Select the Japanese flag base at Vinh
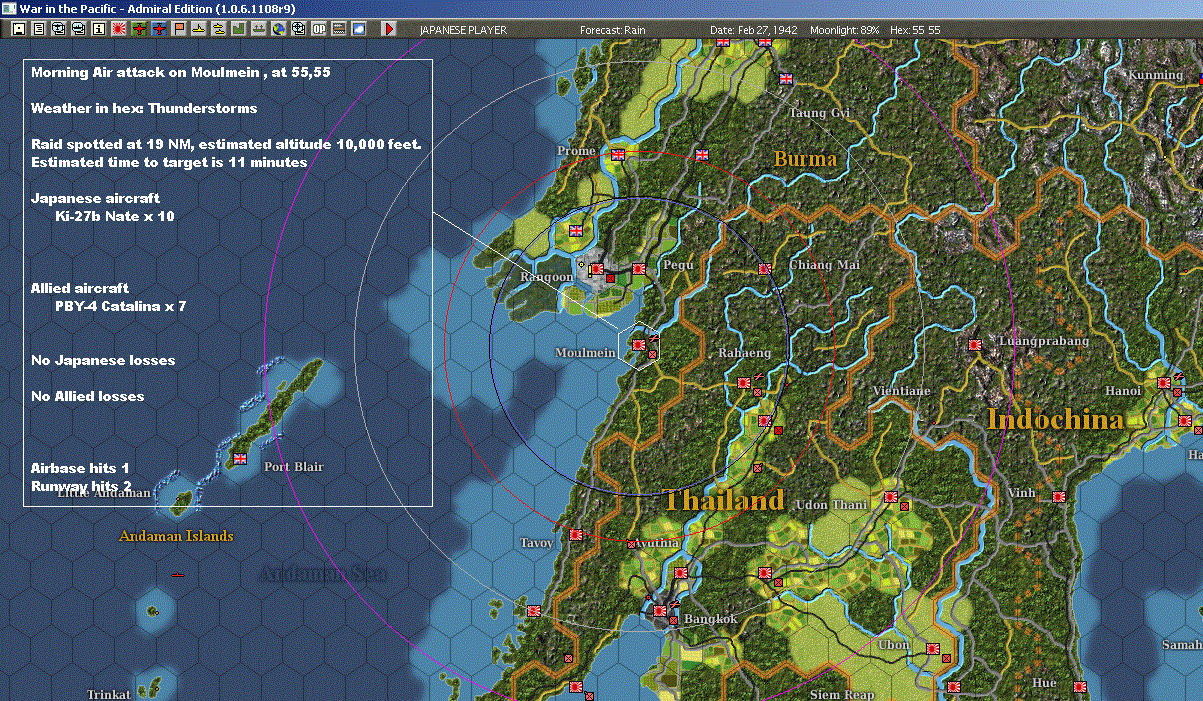 (x=1058, y=496)
